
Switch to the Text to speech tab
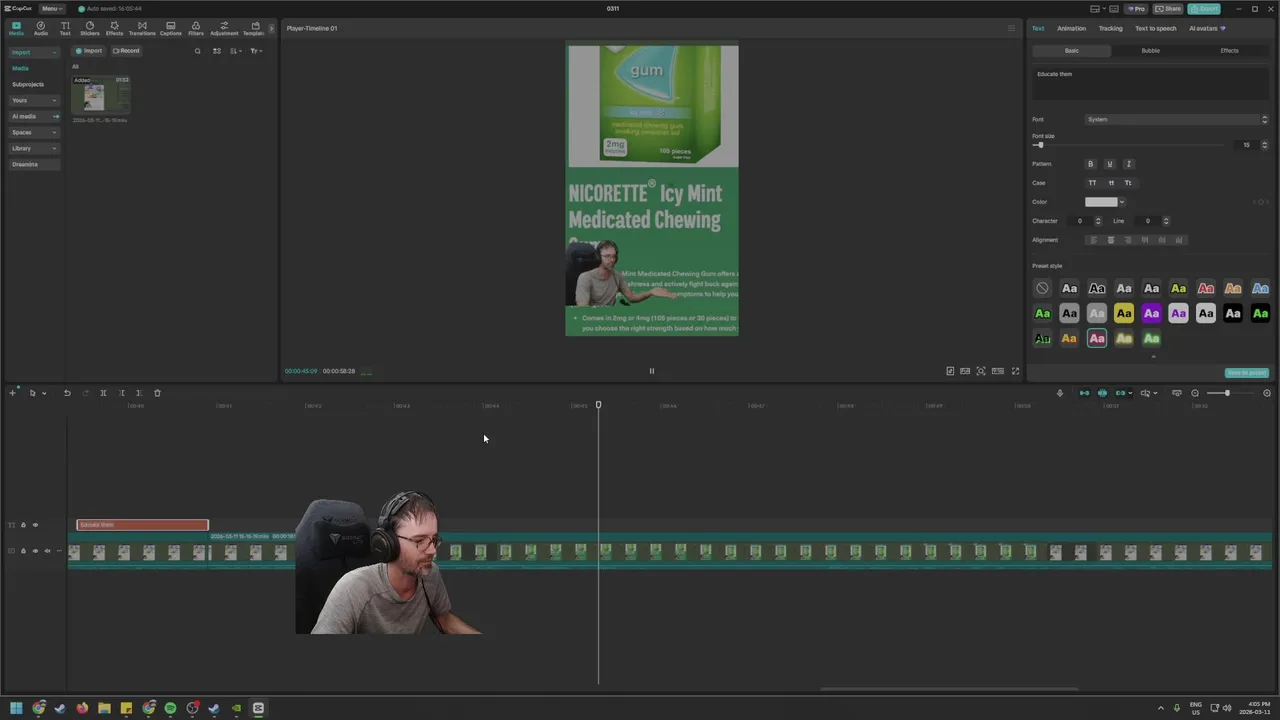point(1155,28)
